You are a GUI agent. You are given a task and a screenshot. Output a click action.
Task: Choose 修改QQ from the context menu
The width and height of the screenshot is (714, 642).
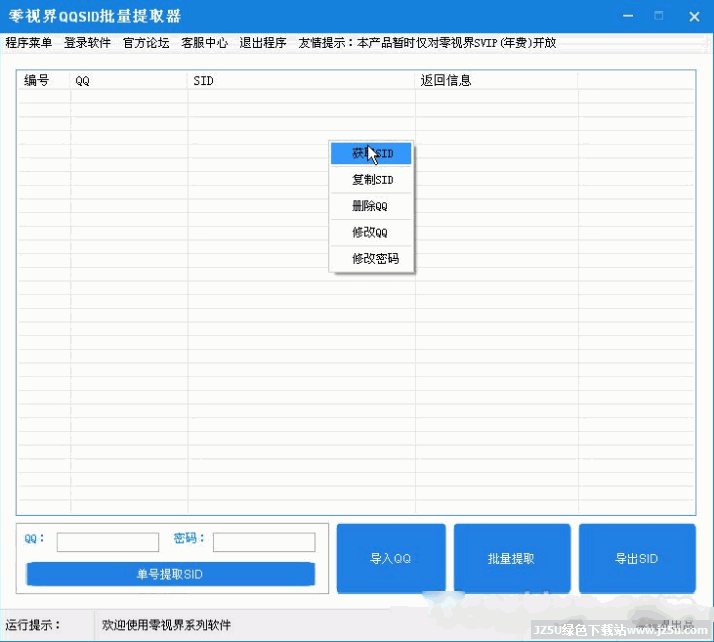[371, 233]
